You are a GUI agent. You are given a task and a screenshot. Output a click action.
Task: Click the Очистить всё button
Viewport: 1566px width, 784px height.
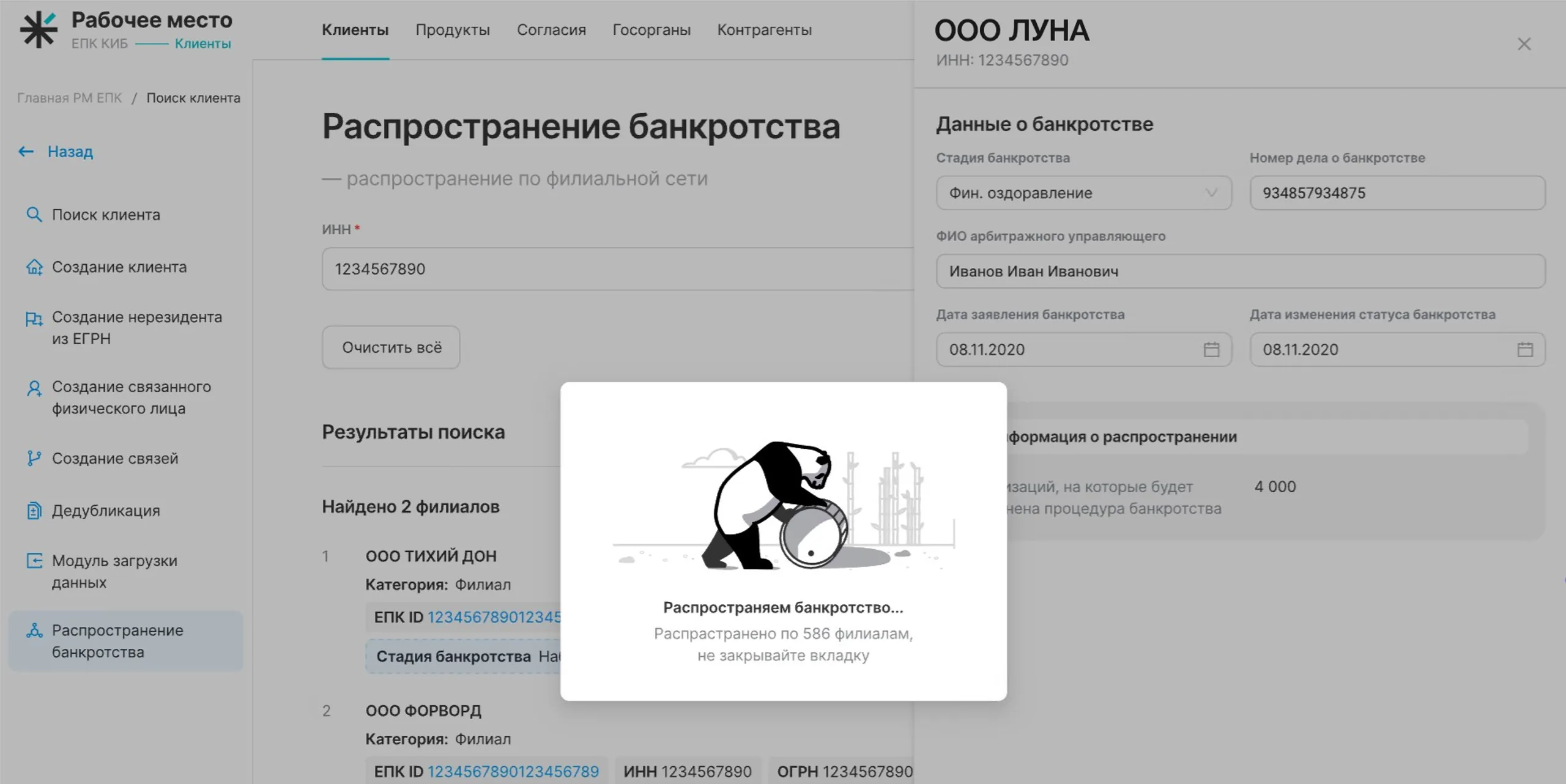(391, 347)
